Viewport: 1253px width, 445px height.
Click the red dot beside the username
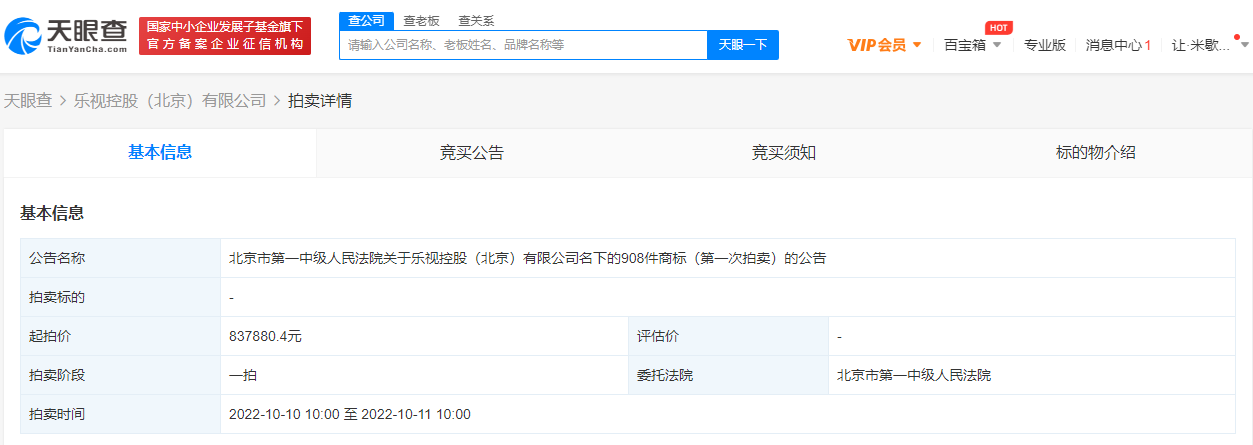tap(1237, 37)
